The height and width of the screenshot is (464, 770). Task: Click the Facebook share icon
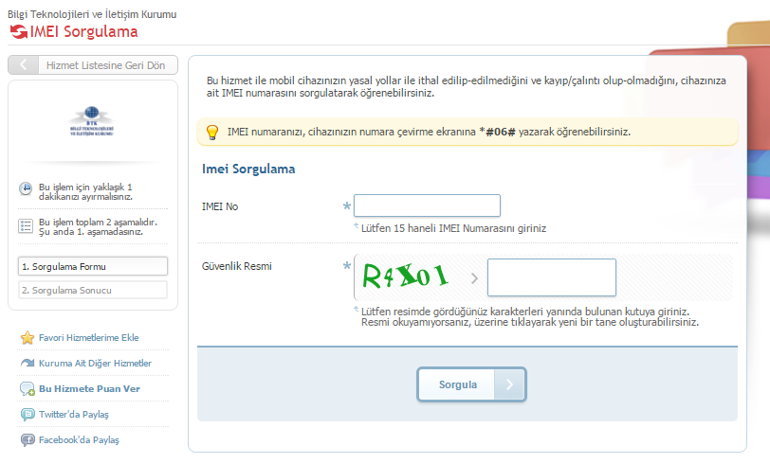pyautogui.click(x=27, y=440)
